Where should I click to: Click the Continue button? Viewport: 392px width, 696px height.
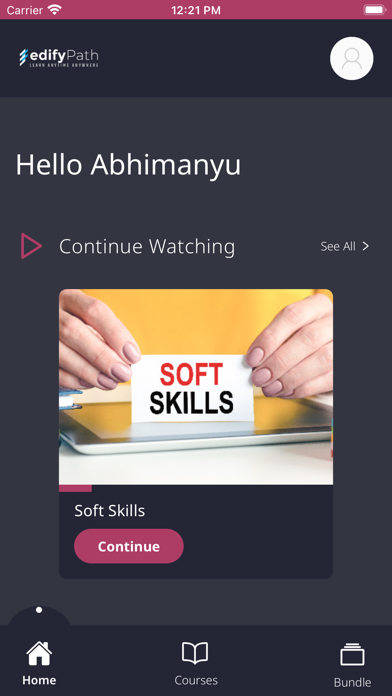[129, 546]
